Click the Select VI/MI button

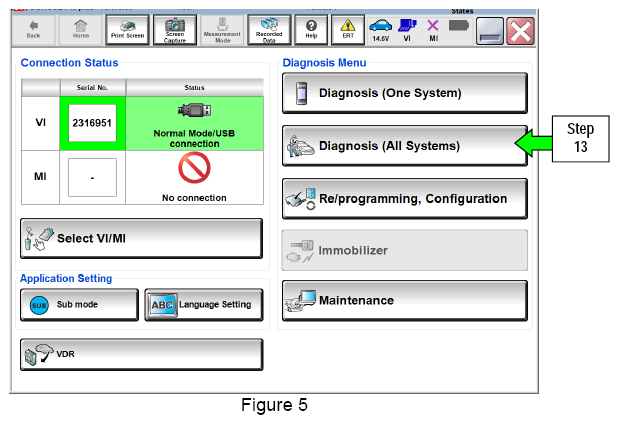point(141,238)
